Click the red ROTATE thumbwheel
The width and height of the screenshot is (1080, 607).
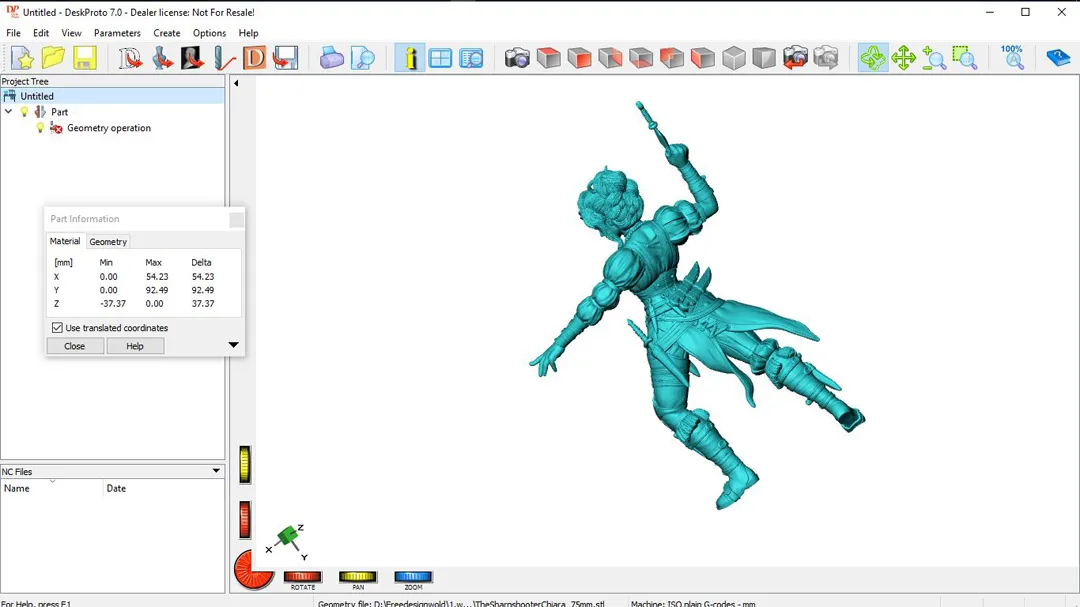(302, 577)
